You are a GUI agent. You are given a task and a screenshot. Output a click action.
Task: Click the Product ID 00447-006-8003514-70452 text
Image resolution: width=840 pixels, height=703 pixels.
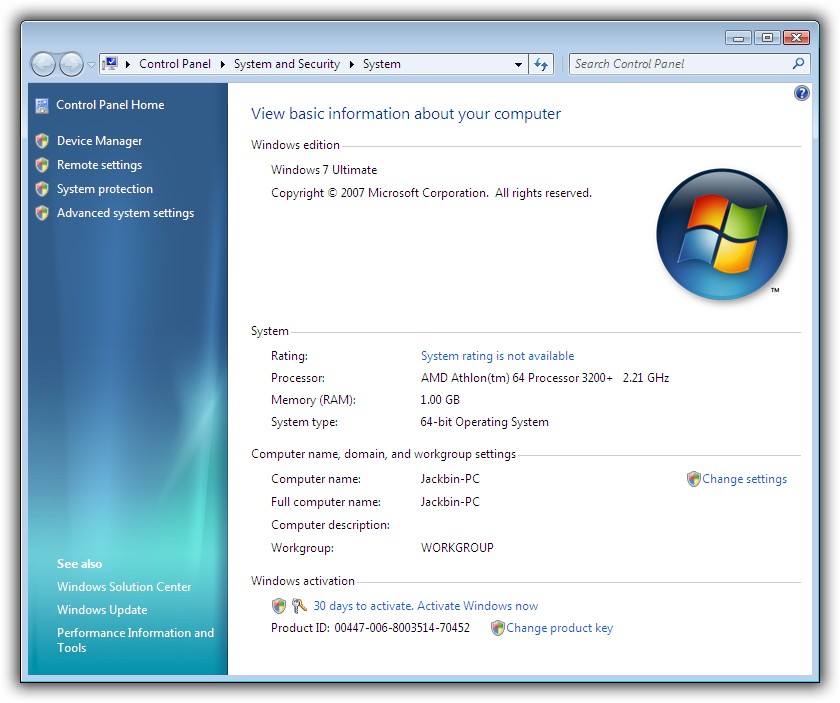click(370, 627)
